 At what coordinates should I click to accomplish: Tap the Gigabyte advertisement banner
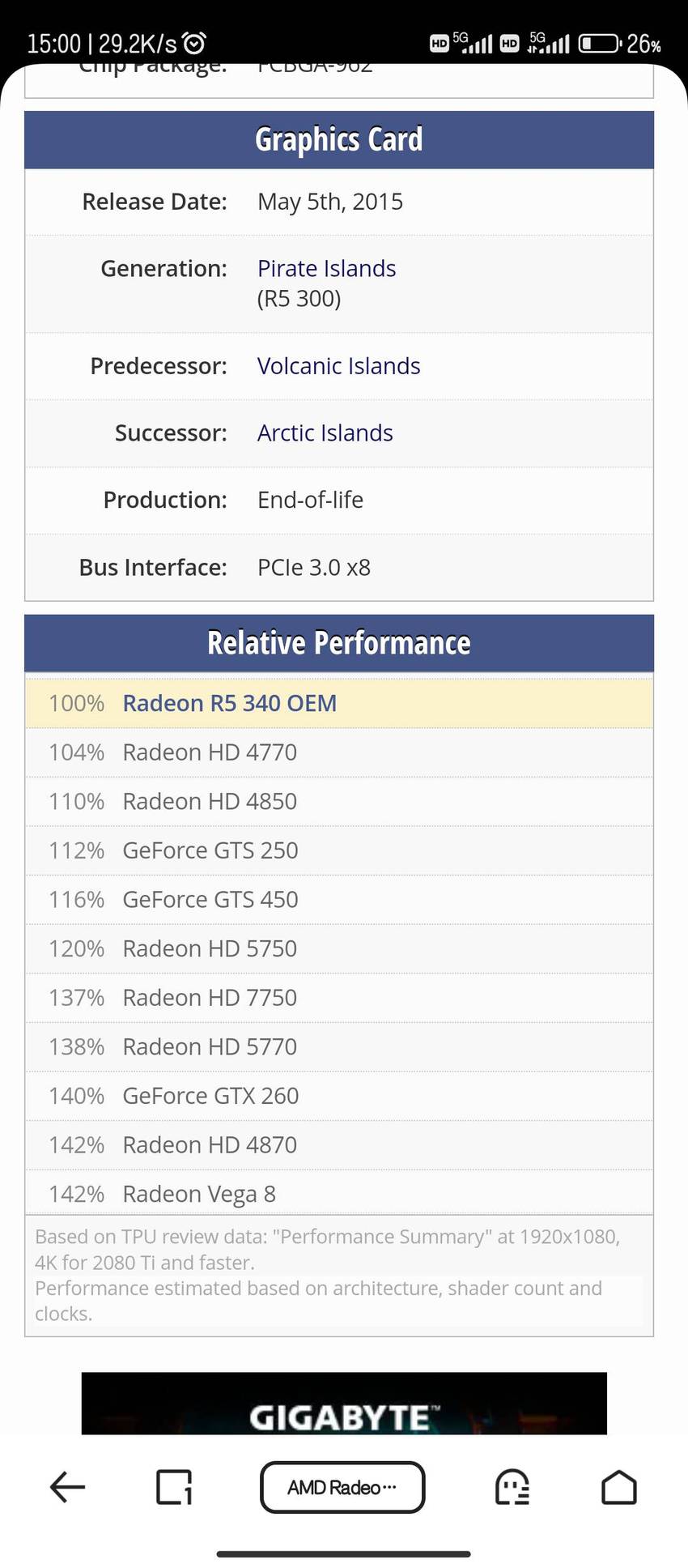point(344,1403)
